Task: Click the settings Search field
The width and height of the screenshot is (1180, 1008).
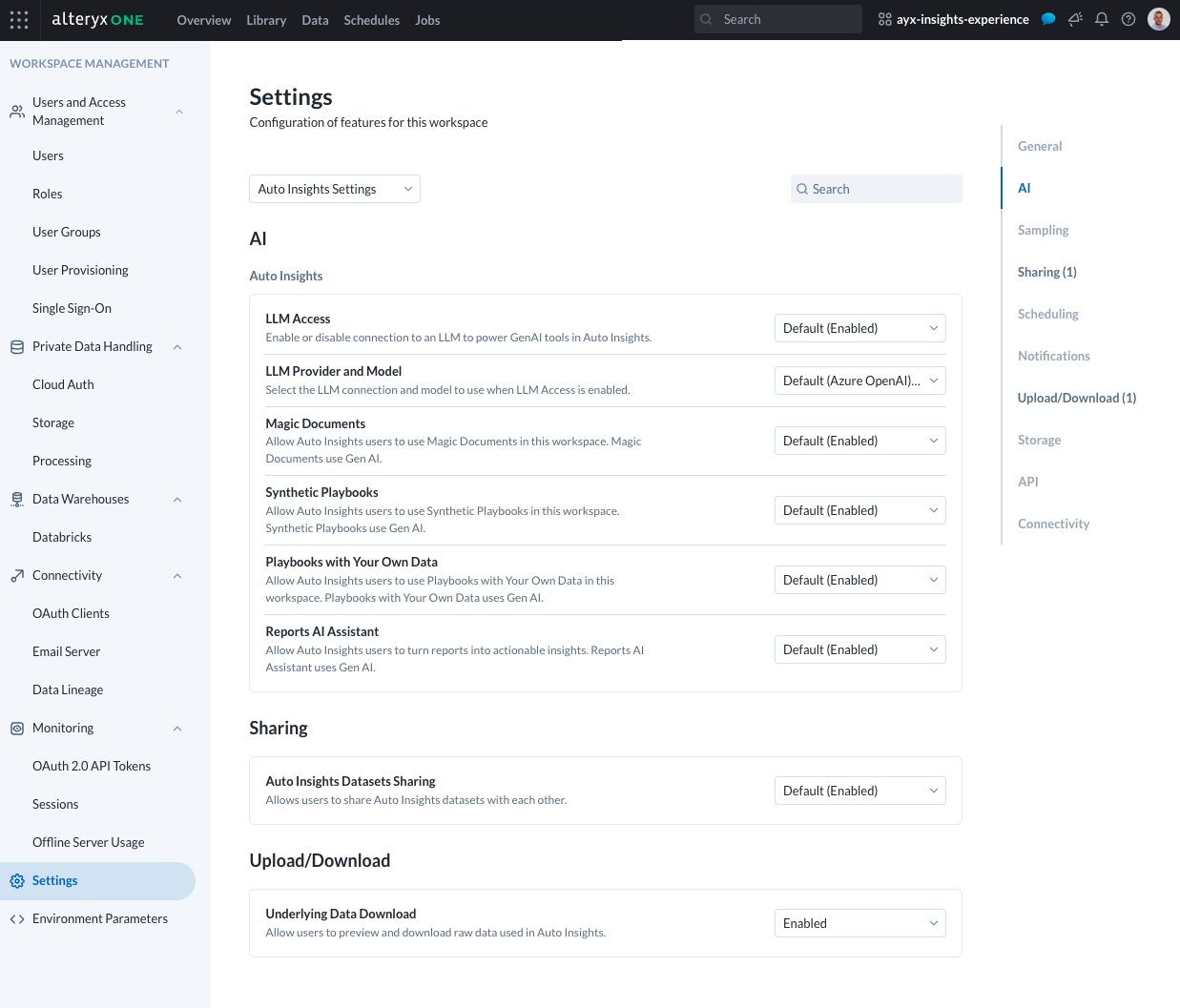Action: click(x=876, y=189)
